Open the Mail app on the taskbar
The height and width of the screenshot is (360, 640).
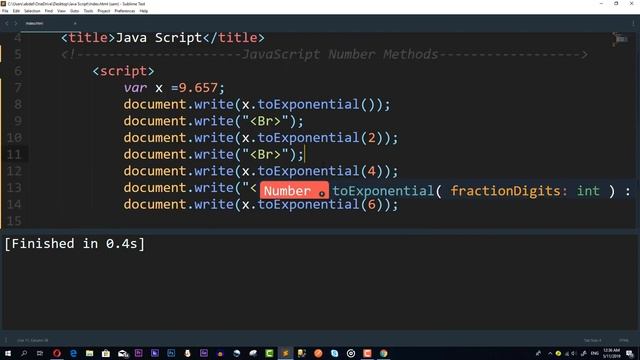(x=122, y=353)
